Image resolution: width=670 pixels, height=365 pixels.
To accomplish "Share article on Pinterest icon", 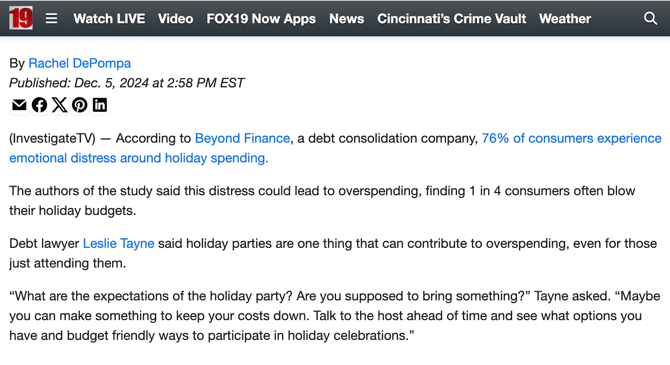I will pyautogui.click(x=79, y=105).
